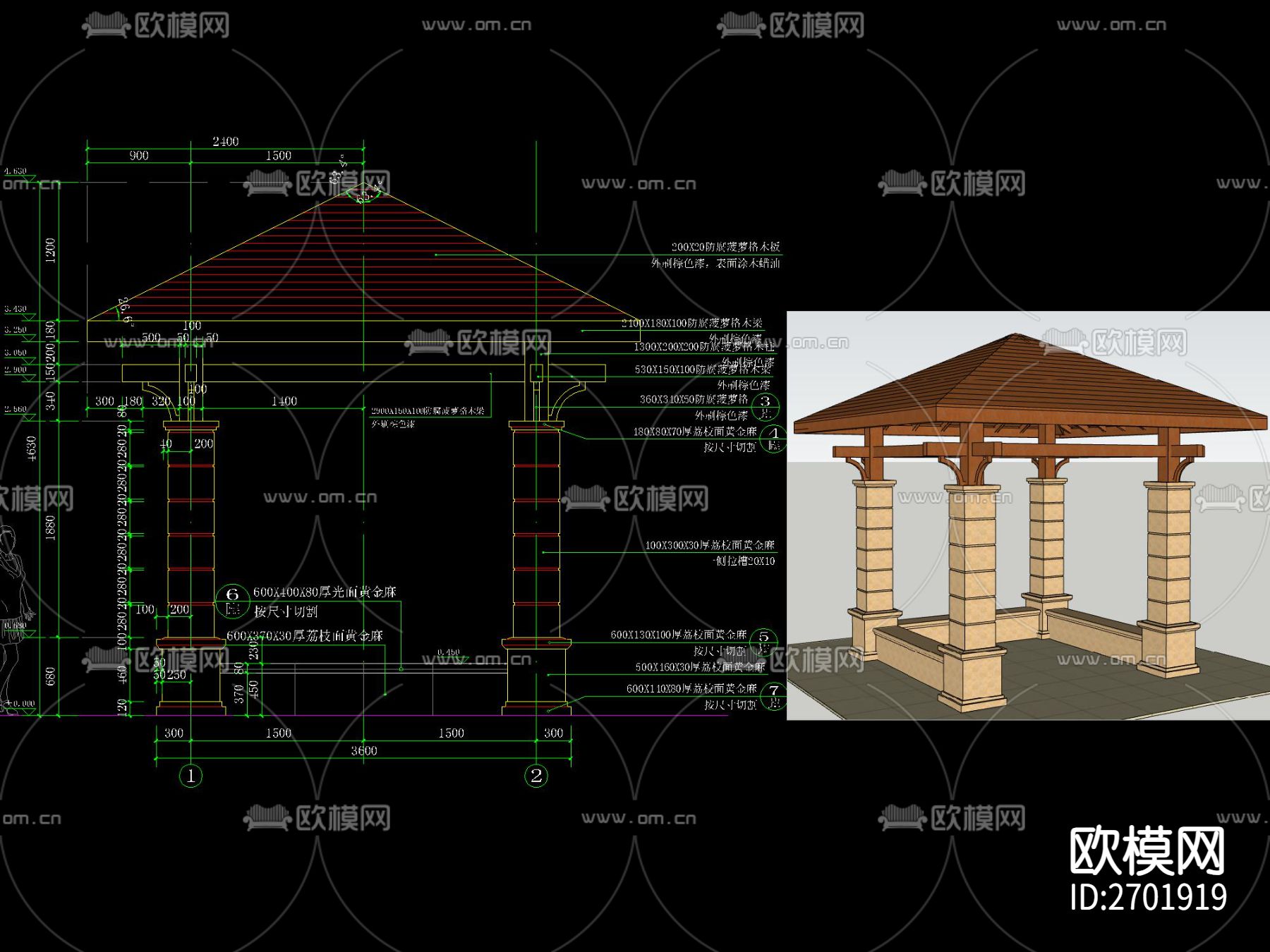Click the 1300X200X200 wood post annotation
The image size is (1270, 952).
703,347
